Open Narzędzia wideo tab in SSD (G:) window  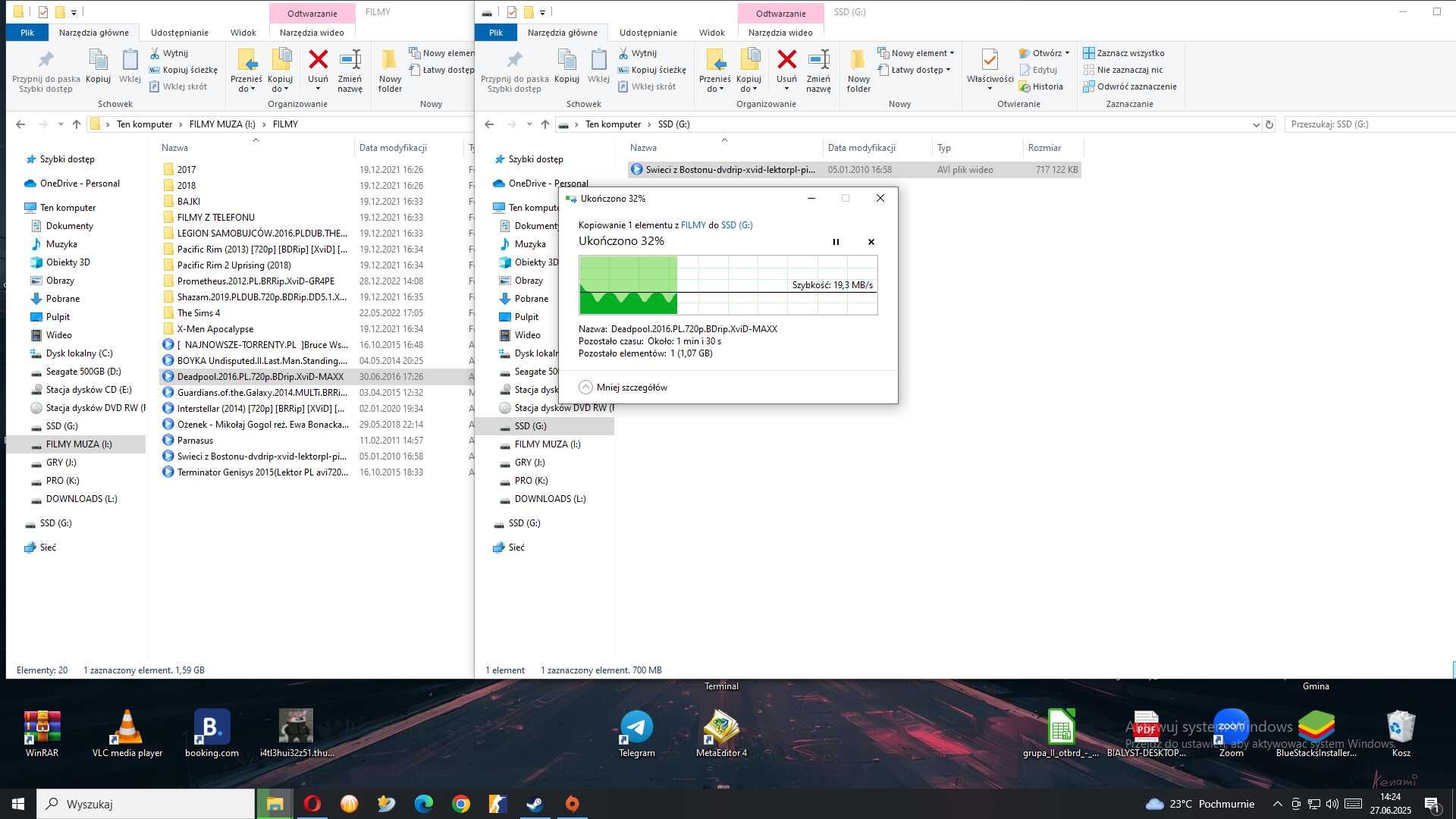780,33
